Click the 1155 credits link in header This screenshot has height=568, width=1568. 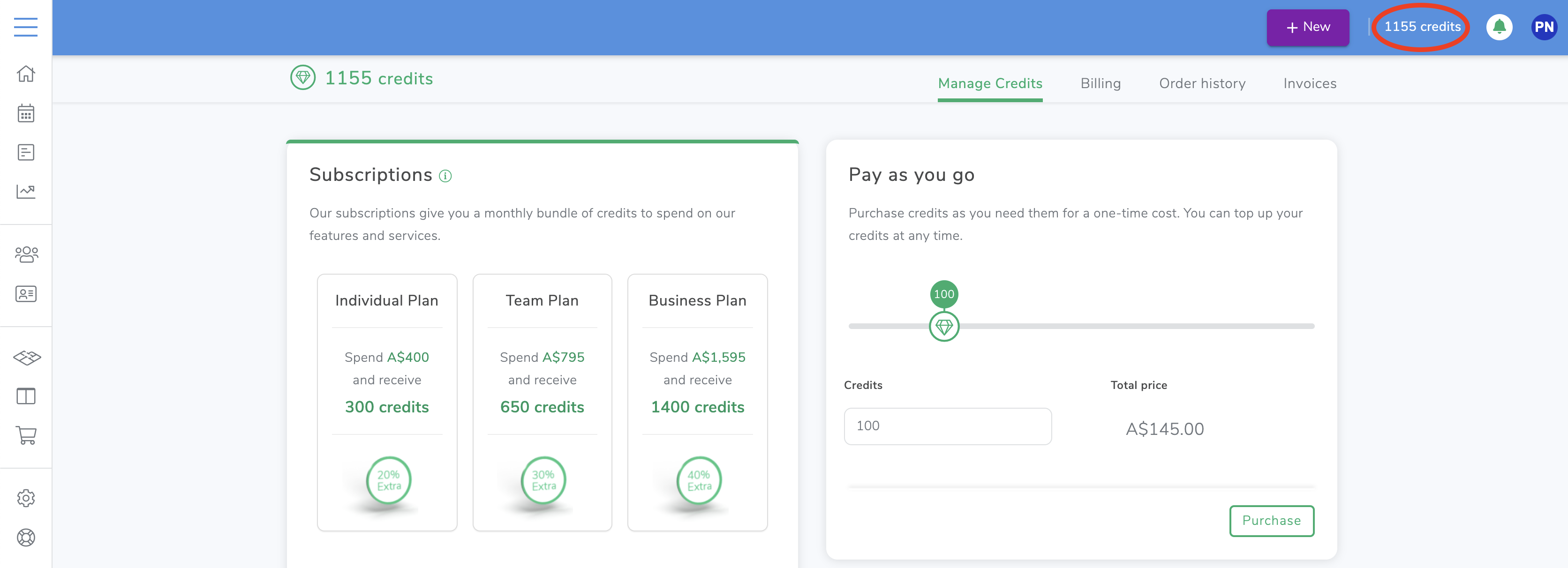click(x=1422, y=27)
